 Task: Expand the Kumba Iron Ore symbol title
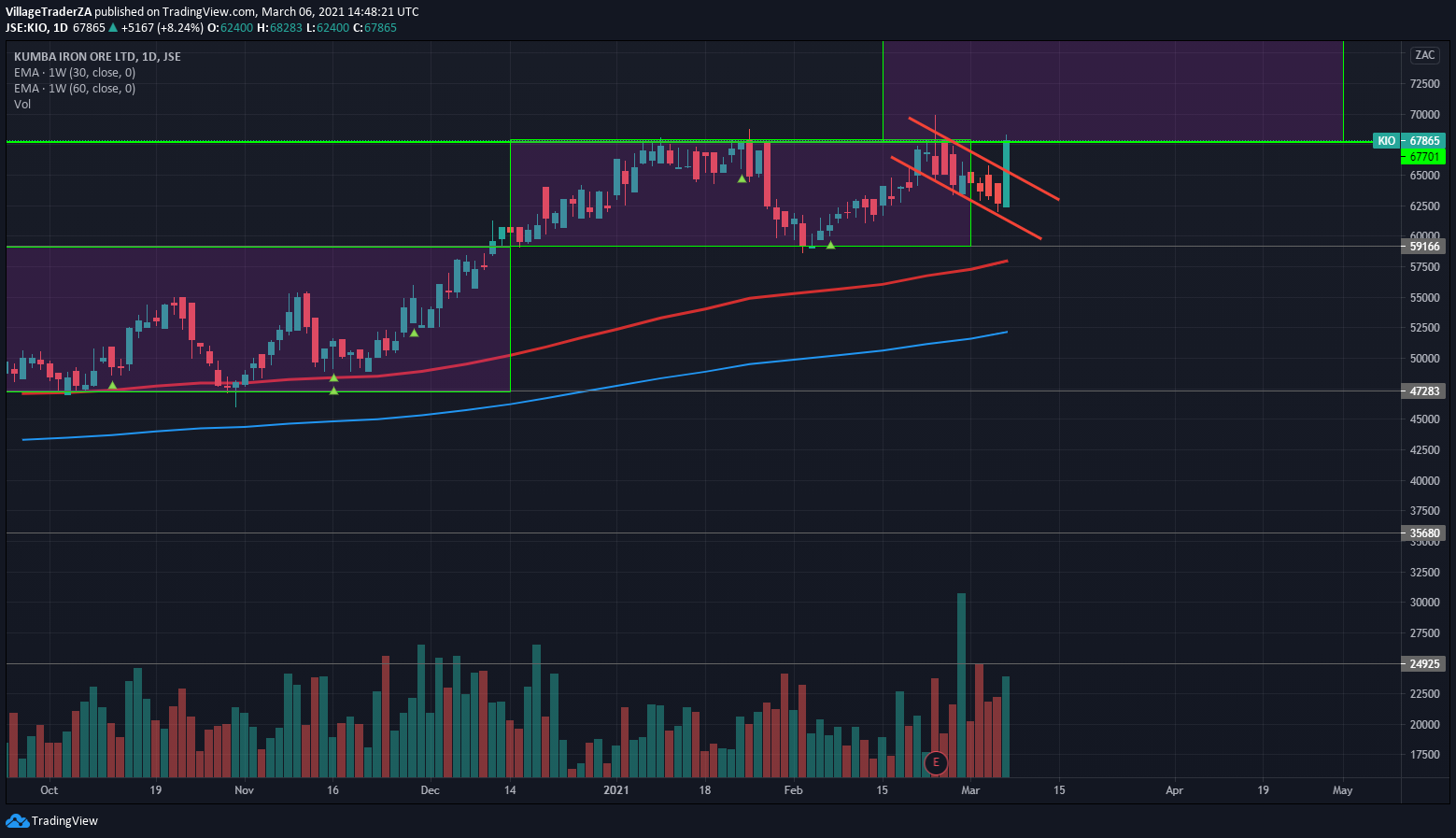click(97, 57)
